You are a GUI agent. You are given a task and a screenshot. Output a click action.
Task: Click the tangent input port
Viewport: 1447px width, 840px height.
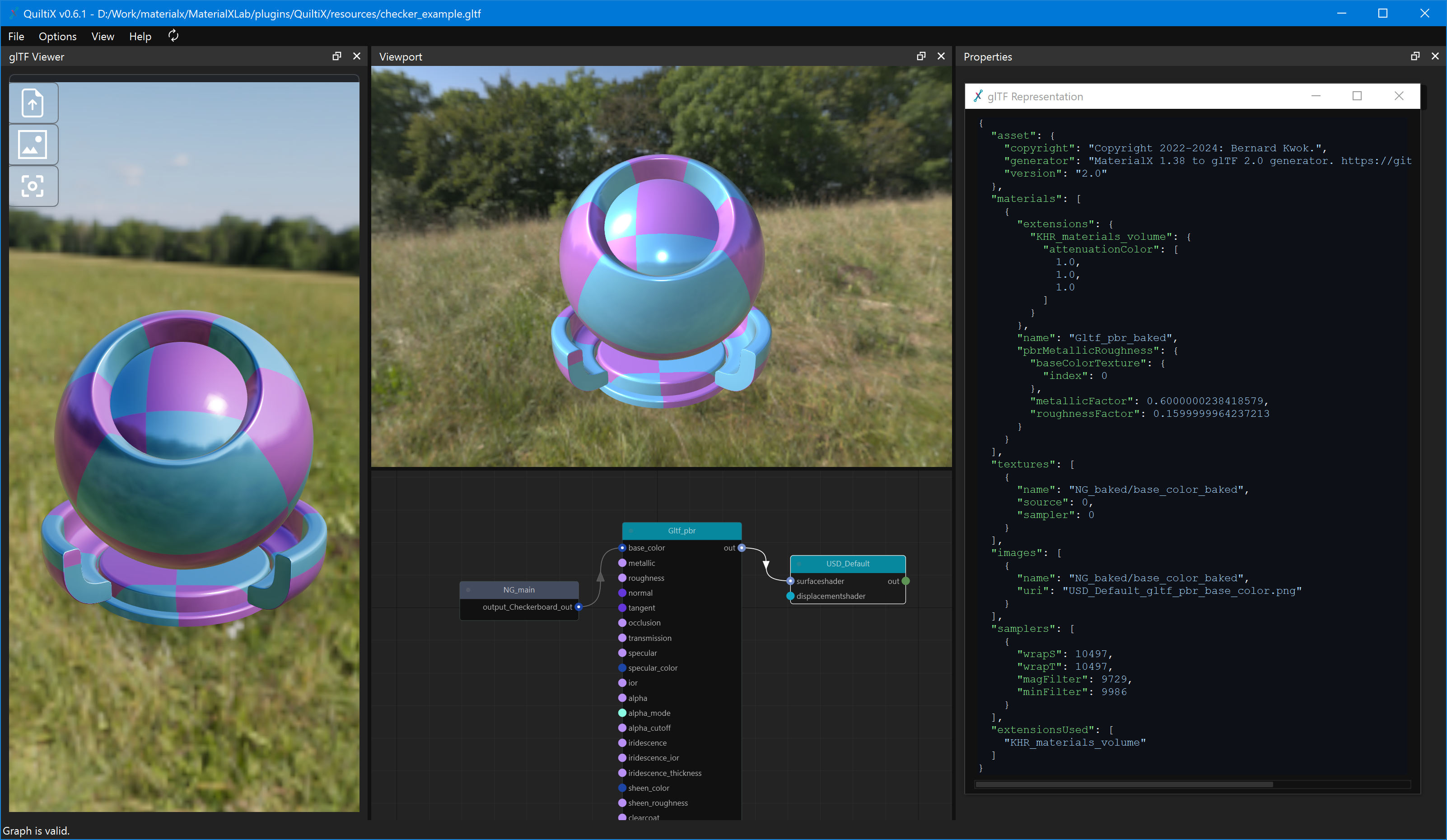point(622,608)
